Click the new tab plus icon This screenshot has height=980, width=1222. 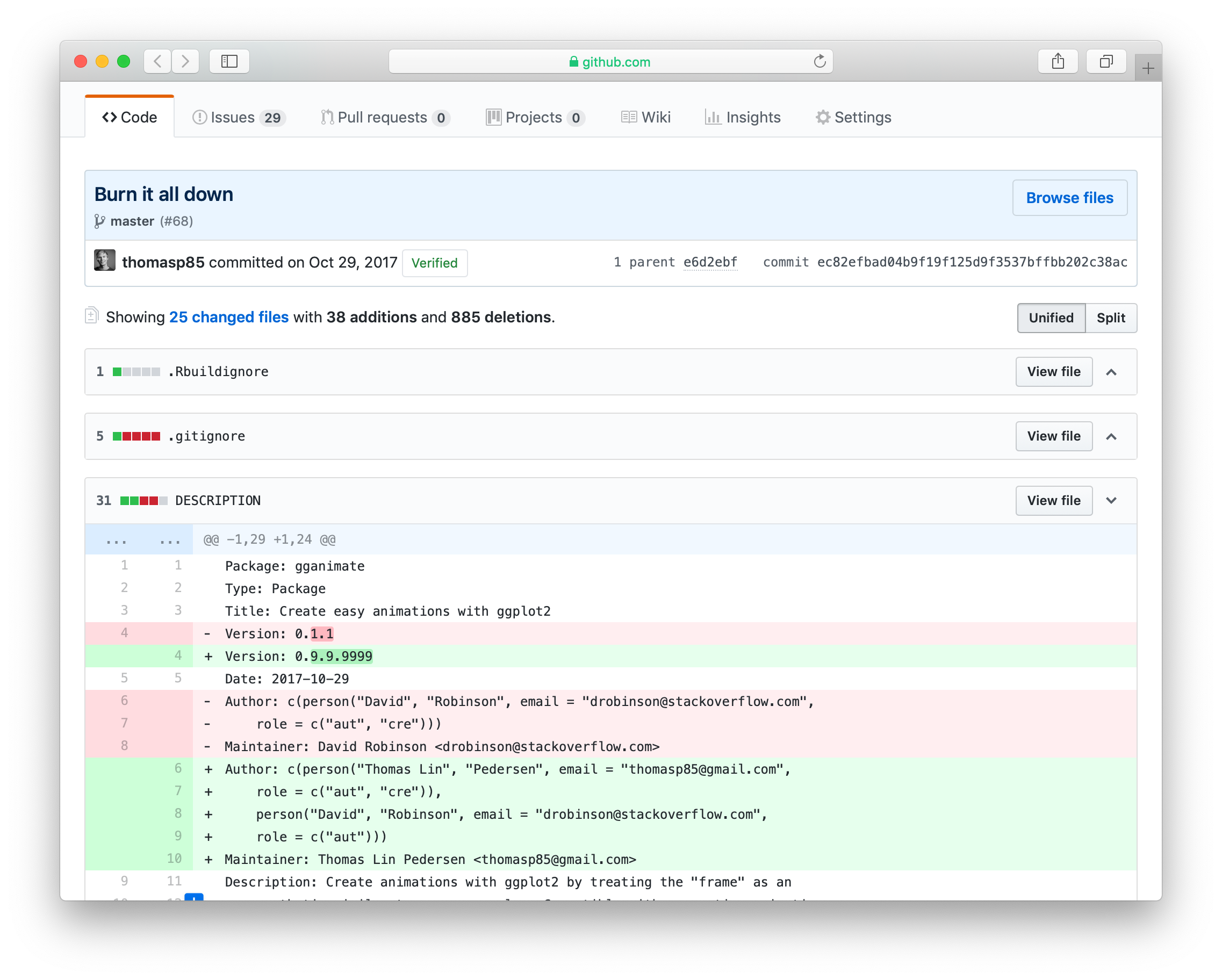coord(1148,69)
